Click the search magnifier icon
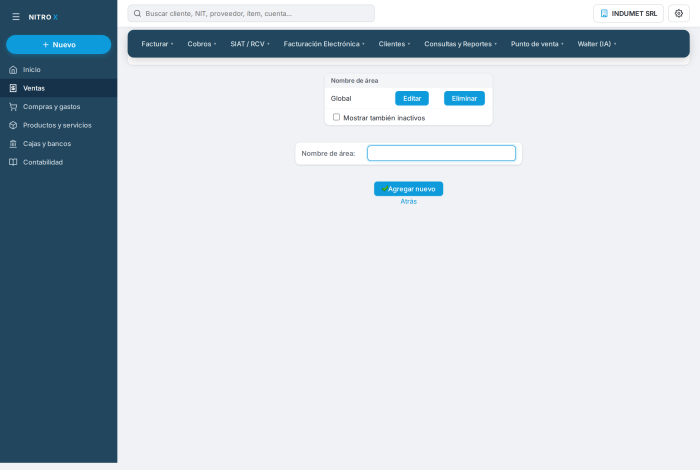 138,13
